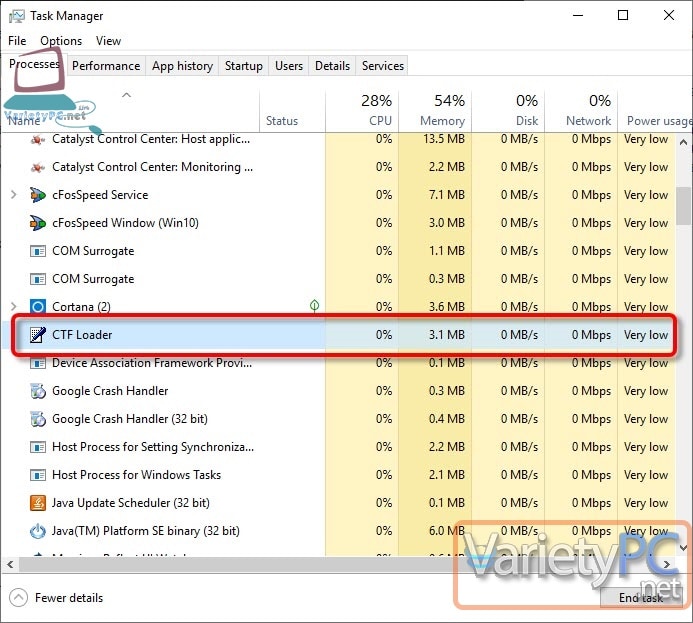Expand the Cortana (2) process group
693x623 pixels.
[x=13, y=306]
